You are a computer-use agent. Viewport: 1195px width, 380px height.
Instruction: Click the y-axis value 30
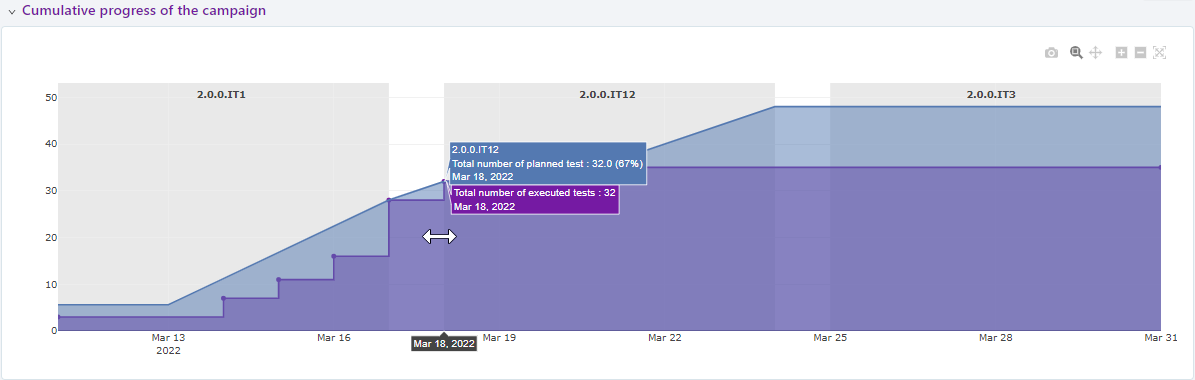coord(52,191)
